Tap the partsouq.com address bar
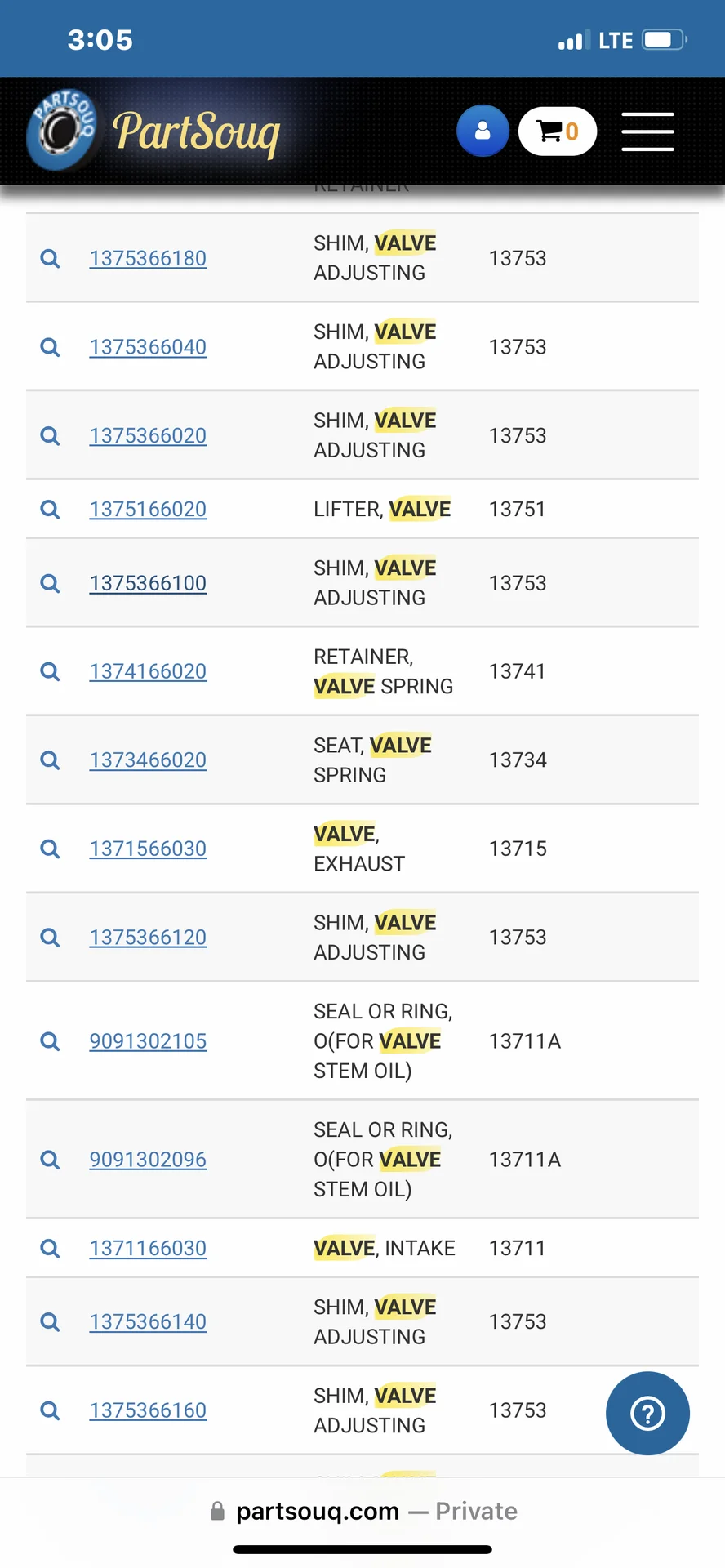The width and height of the screenshot is (725, 1568). (x=362, y=1511)
